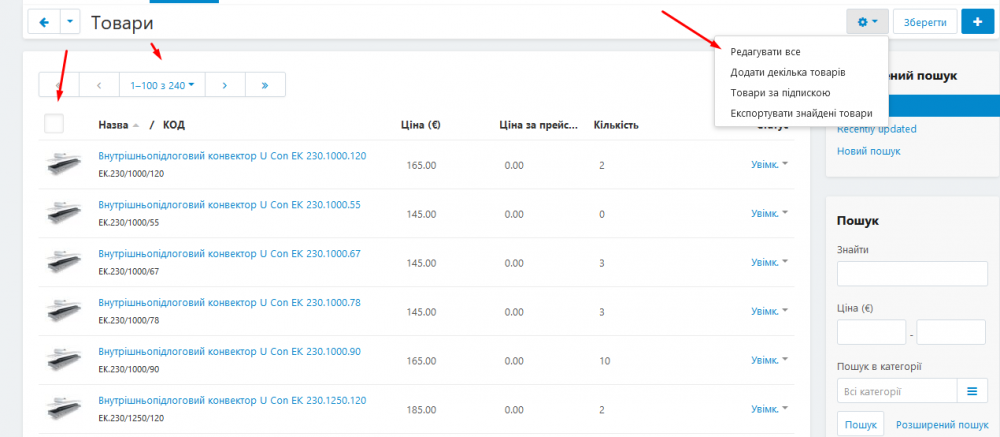The image size is (1000, 437).
Task: Open category list icon button
Action: tap(971, 390)
